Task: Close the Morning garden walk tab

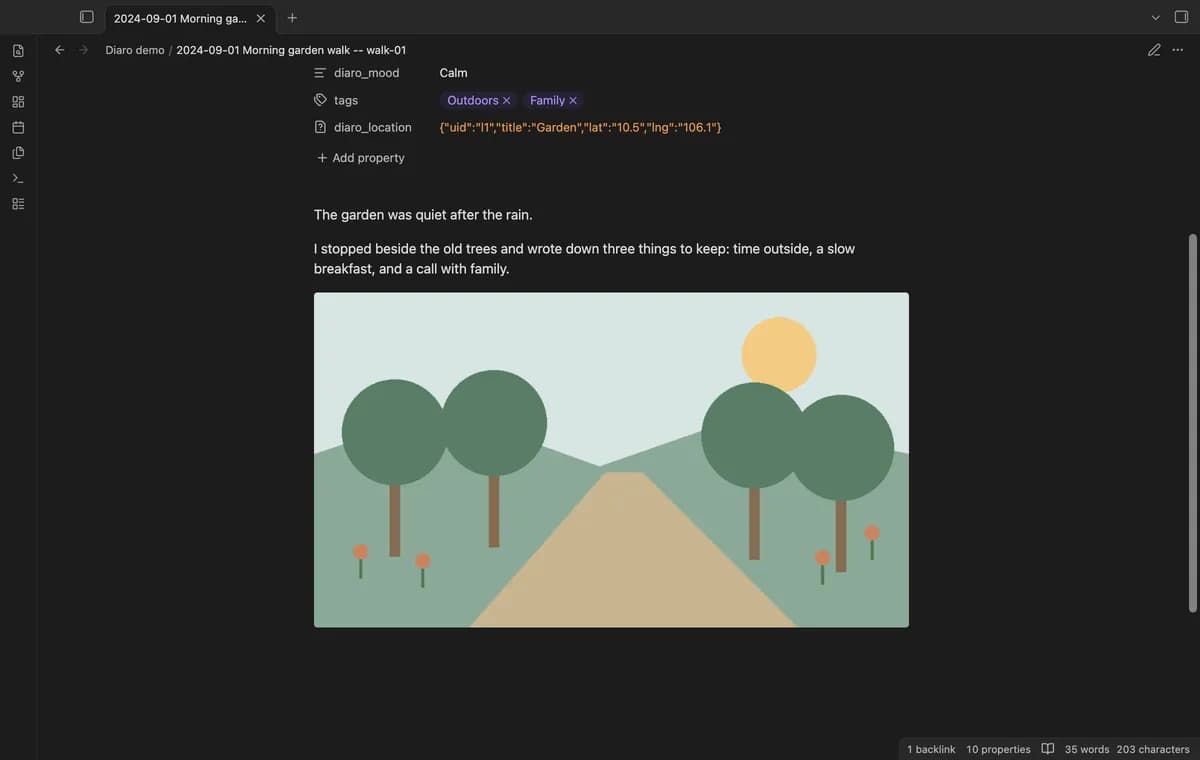Action: click(261, 18)
